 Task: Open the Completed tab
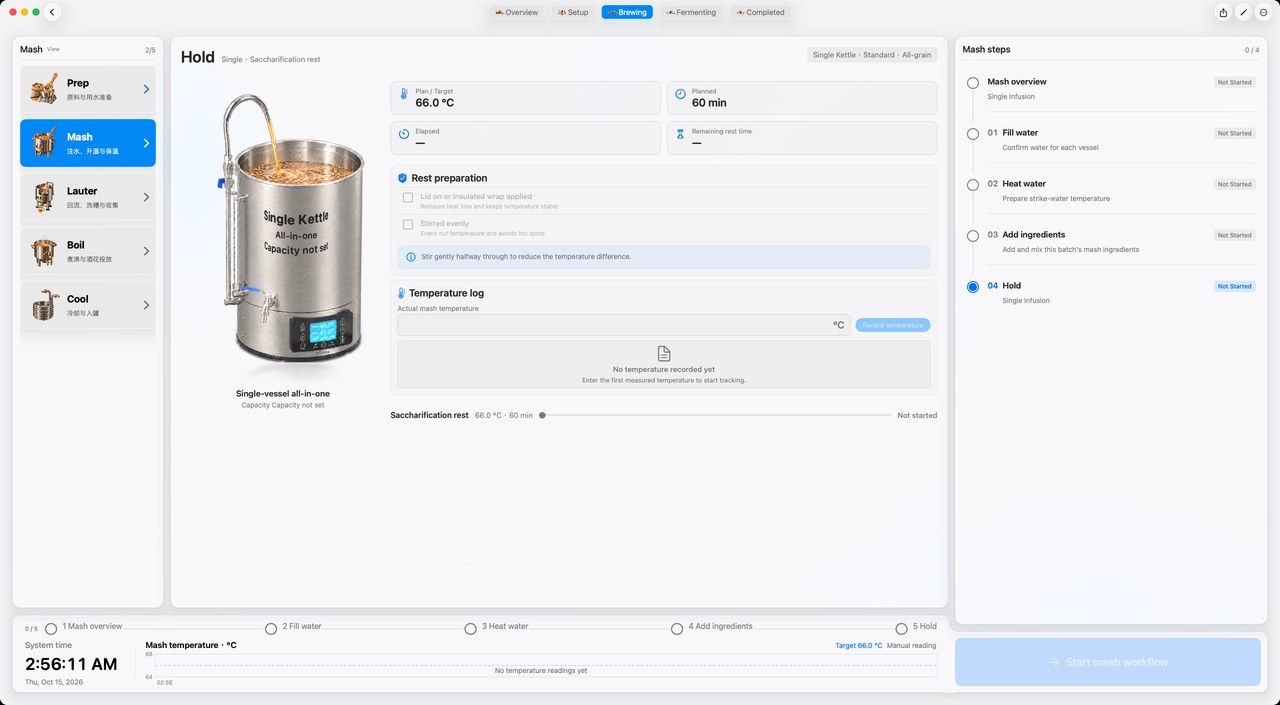tap(760, 12)
